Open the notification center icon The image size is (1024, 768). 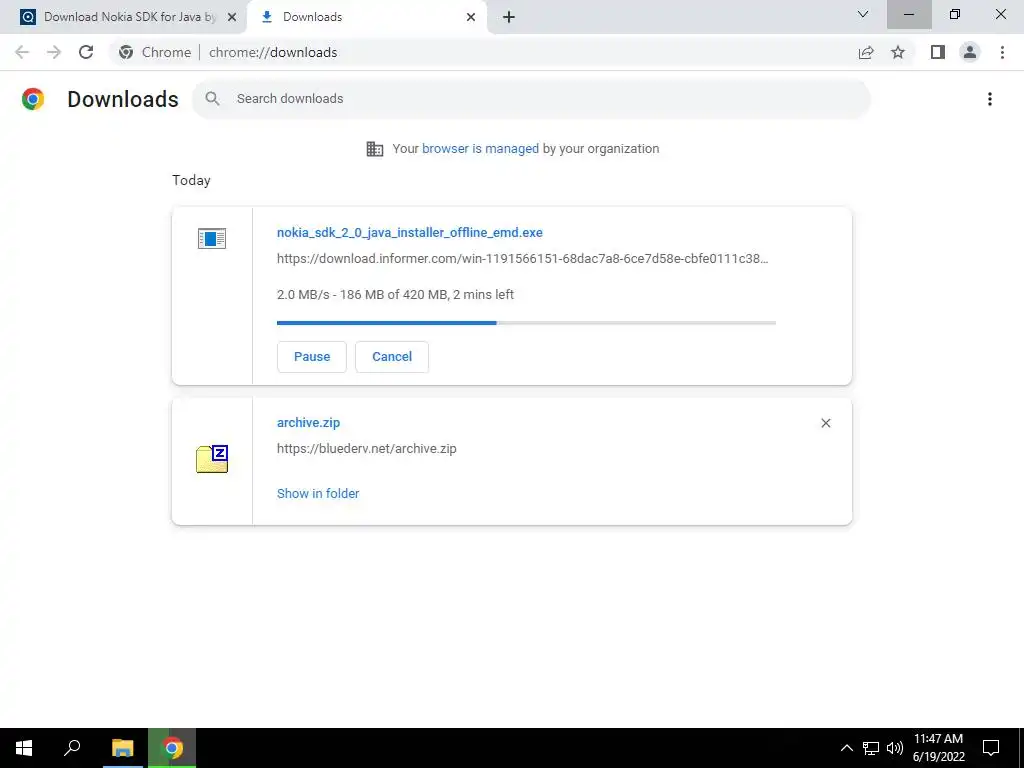991,748
